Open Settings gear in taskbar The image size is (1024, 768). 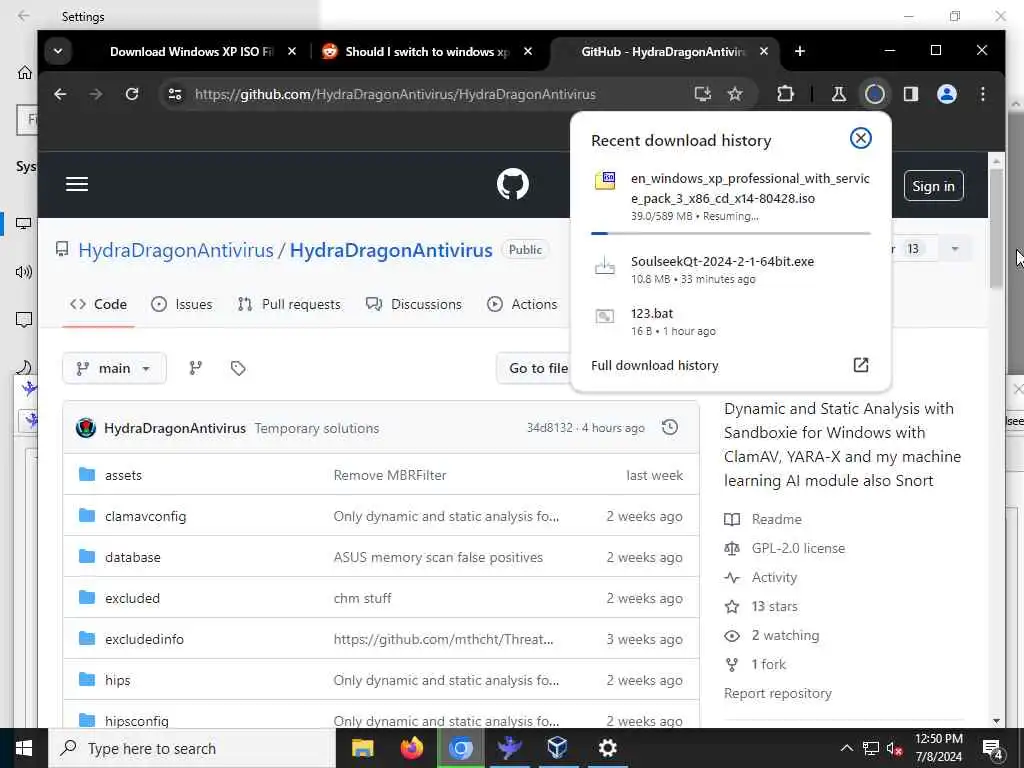coord(607,748)
